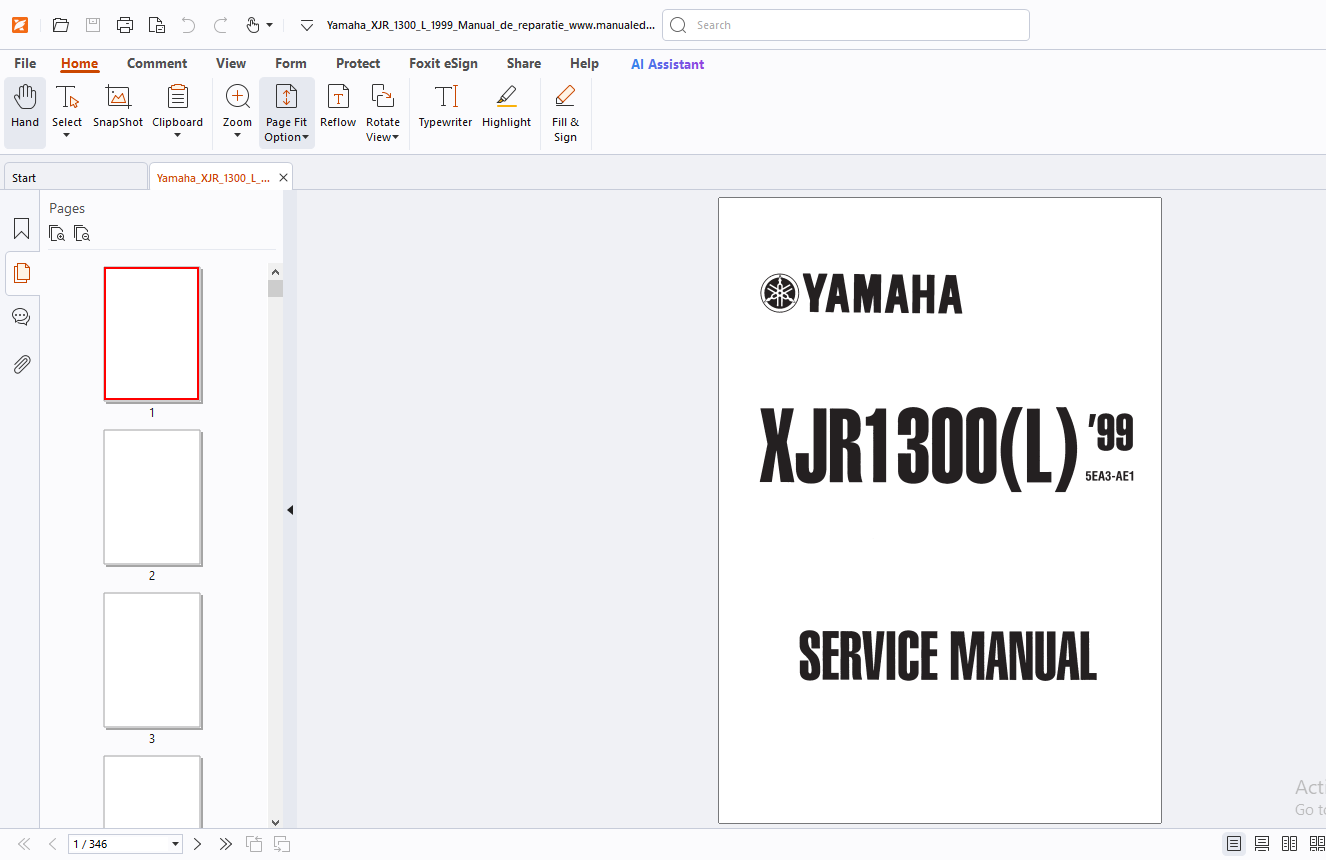
Task: Open file using the folder icon
Action: [61, 25]
